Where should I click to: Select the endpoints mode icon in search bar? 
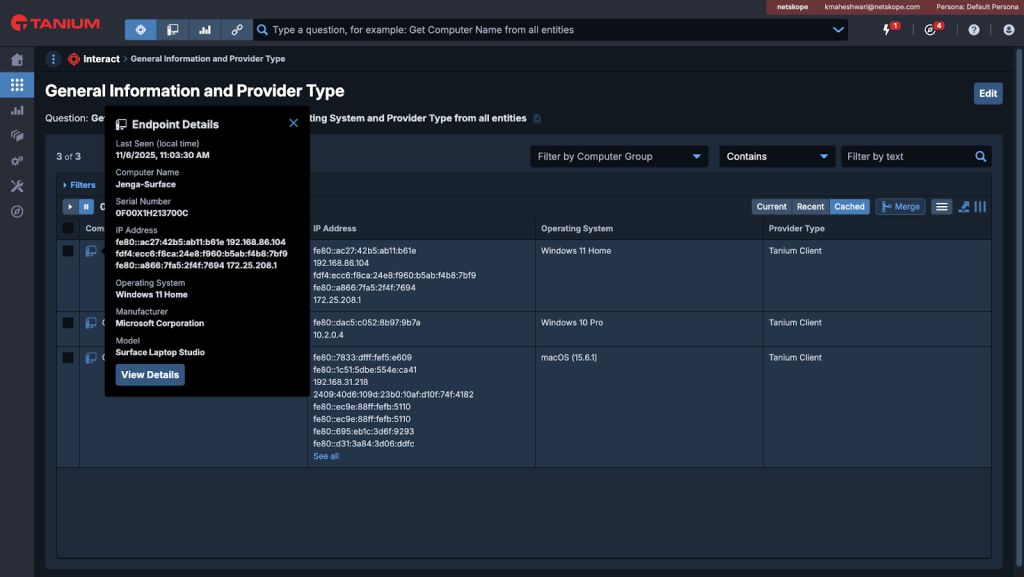(172, 29)
